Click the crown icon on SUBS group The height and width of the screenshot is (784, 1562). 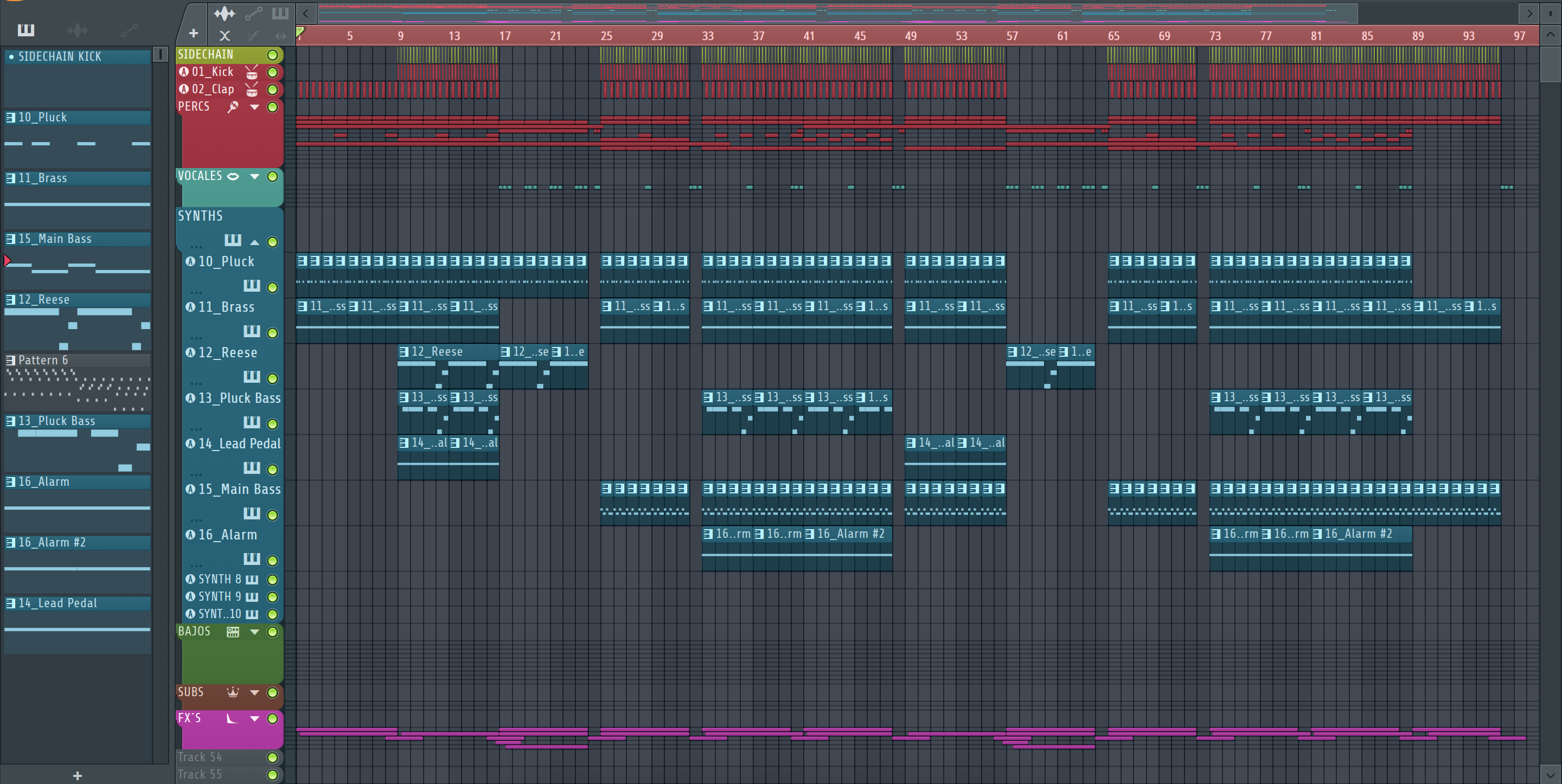click(x=233, y=692)
